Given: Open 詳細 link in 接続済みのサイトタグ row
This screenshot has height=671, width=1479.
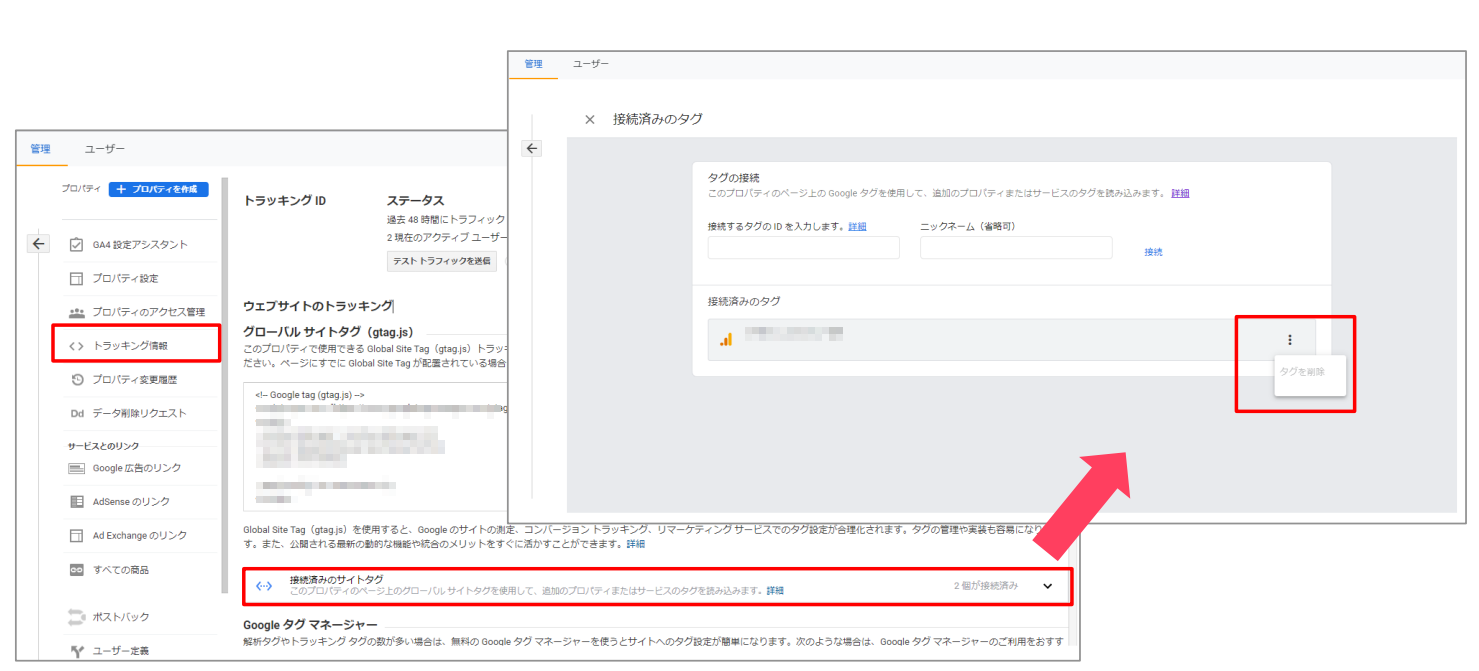Looking at the screenshot, I should click(x=775, y=591).
